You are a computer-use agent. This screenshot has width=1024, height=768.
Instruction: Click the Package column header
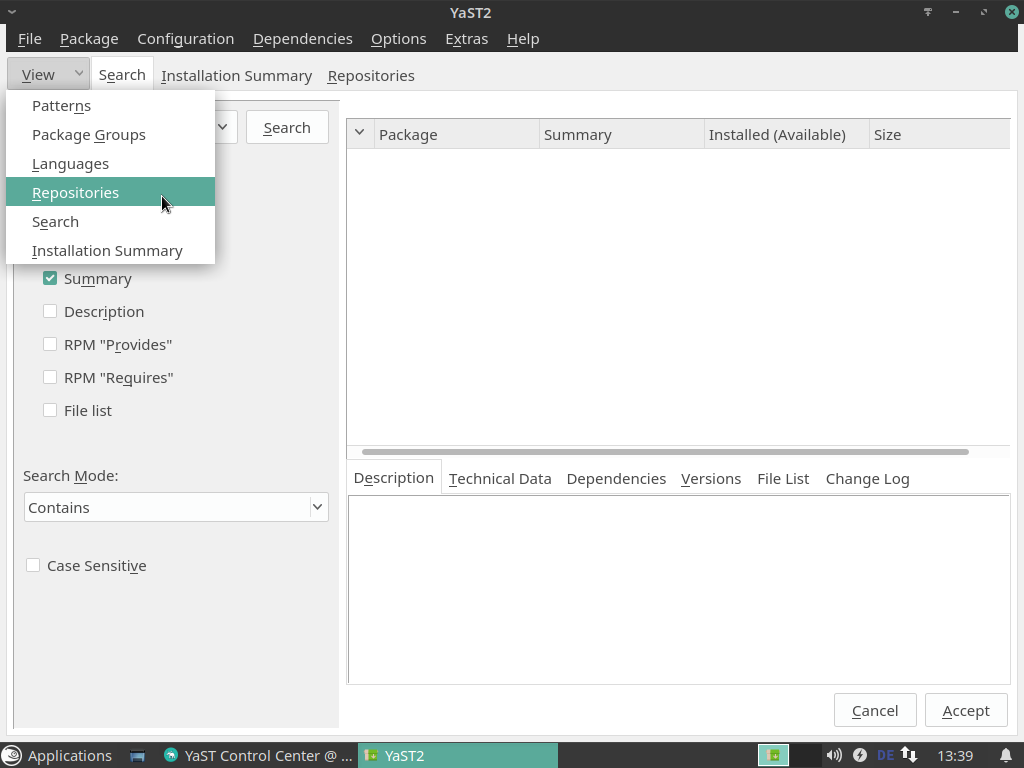coord(456,134)
